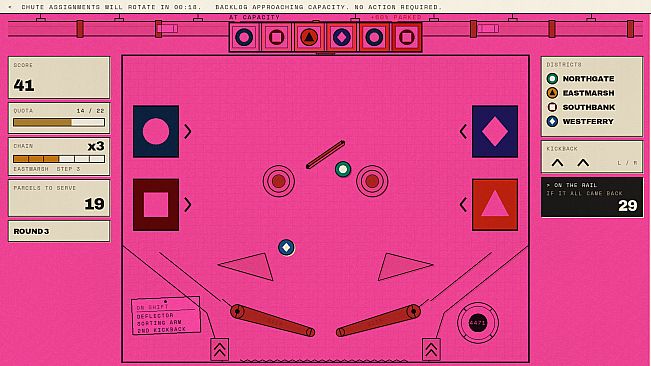The height and width of the screenshot is (366, 651).
Task: Click the Score value 41
Action: point(24,85)
